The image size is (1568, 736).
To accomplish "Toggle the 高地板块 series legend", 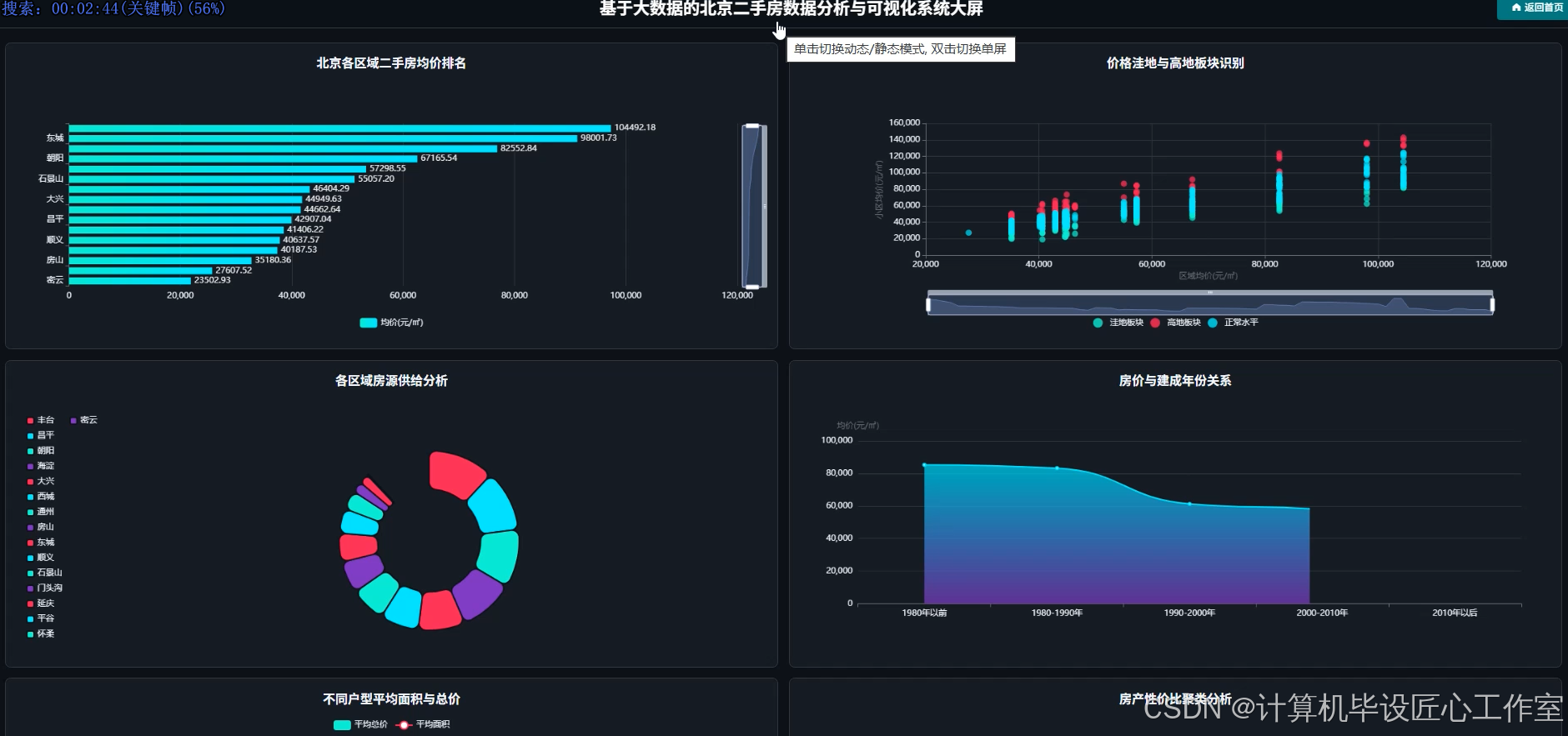I will (x=1175, y=323).
